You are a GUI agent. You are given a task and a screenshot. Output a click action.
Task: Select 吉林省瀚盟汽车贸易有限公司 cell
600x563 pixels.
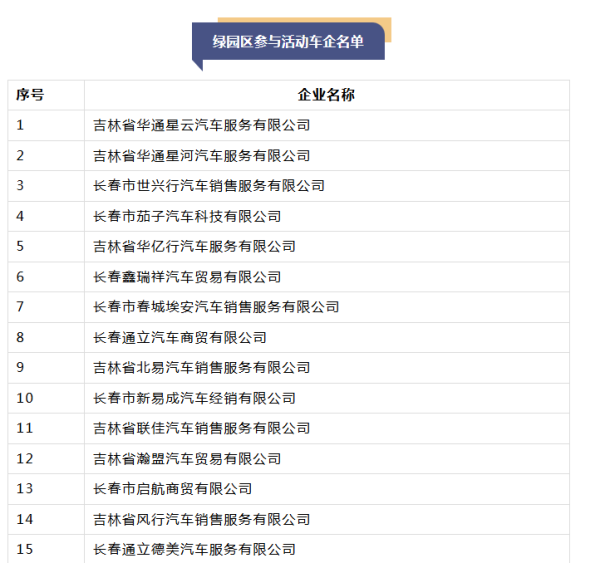(187, 458)
